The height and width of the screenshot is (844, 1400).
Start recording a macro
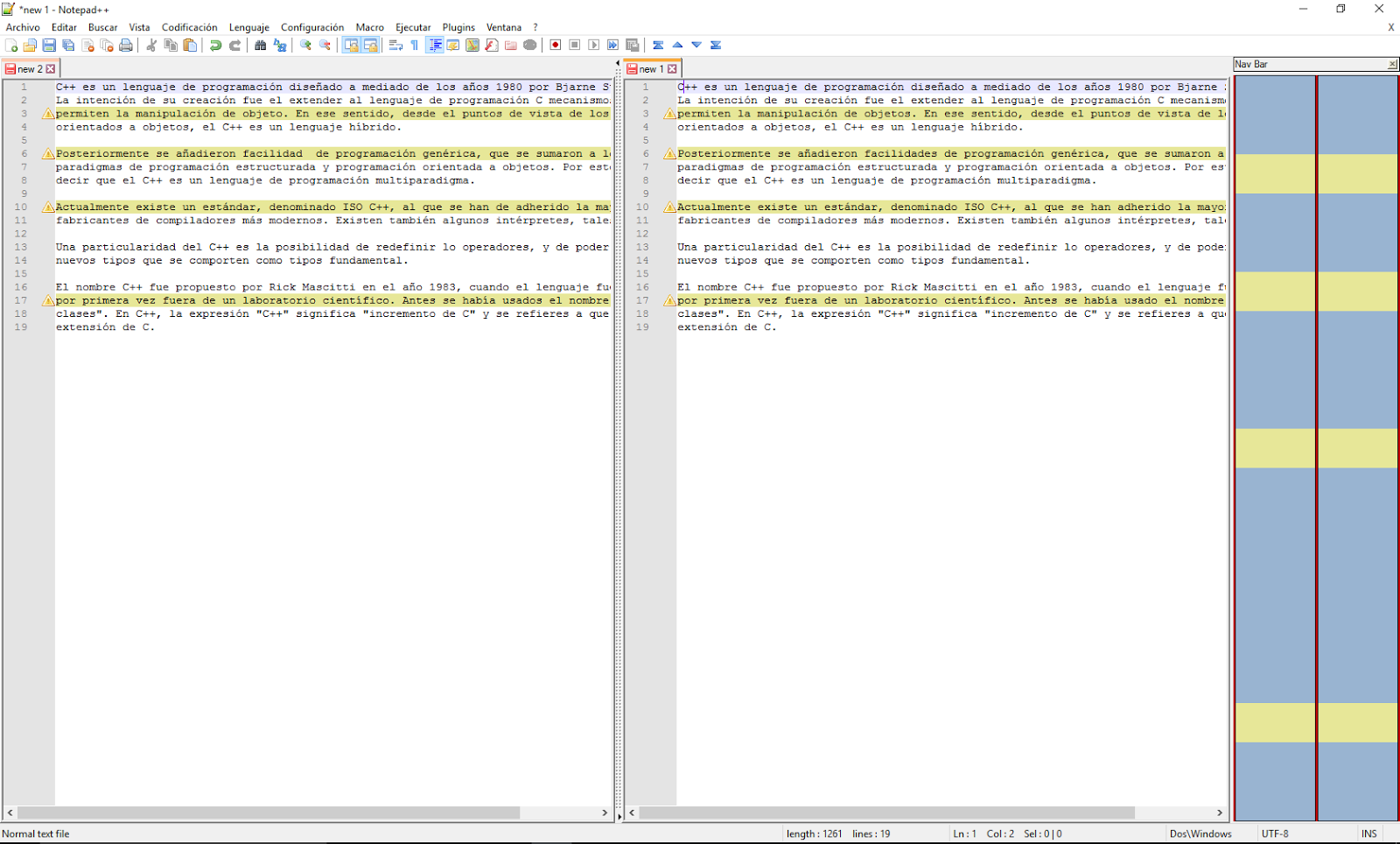554,45
